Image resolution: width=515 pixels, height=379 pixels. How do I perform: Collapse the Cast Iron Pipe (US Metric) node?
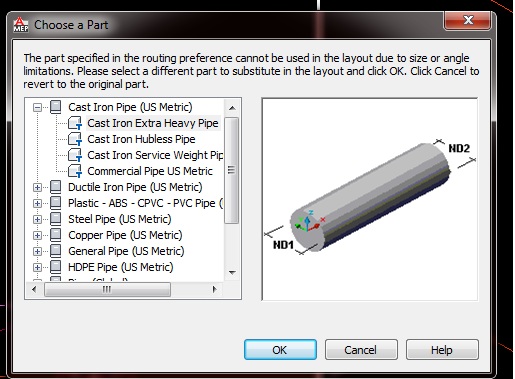pyautogui.click(x=37, y=107)
